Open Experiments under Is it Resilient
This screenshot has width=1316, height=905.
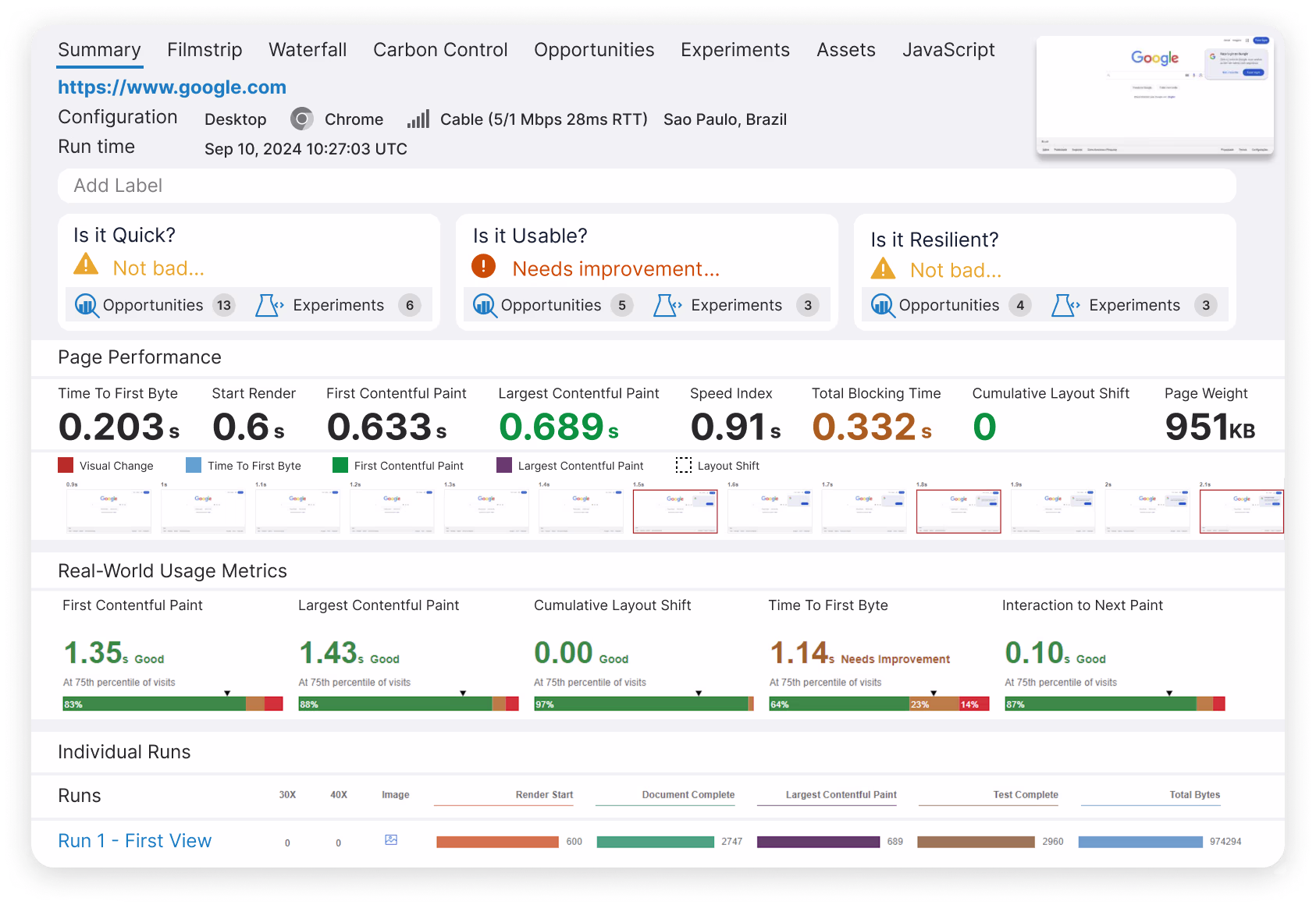[x=1134, y=305]
